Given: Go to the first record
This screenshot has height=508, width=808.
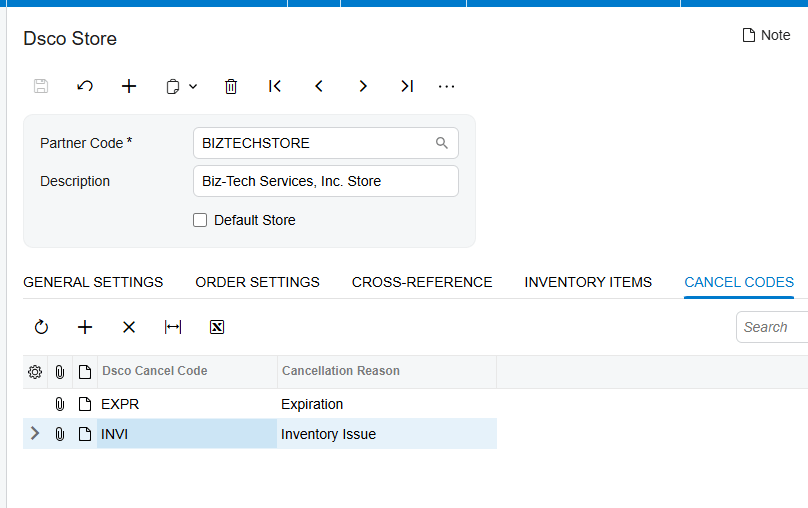Looking at the screenshot, I should pos(275,86).
